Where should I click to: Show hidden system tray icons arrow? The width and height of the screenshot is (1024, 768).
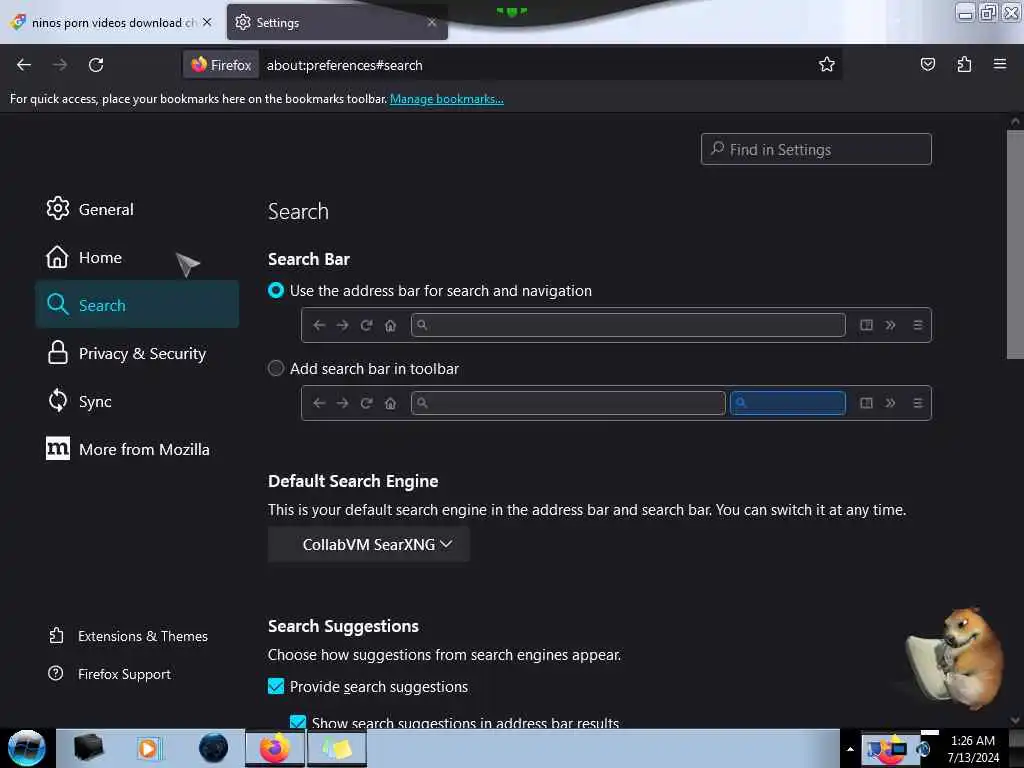coord(850,749)
